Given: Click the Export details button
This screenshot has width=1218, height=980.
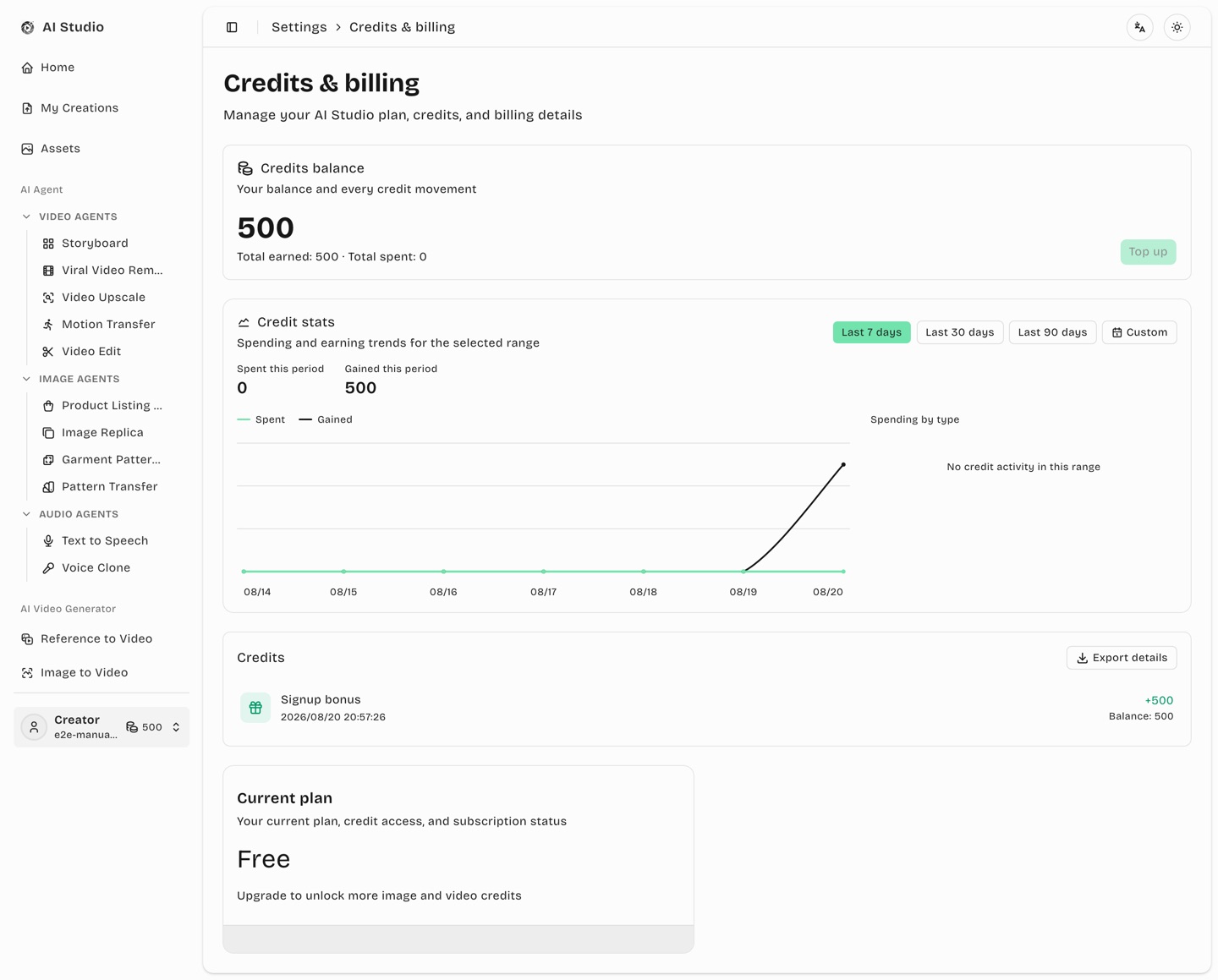Looking at the screenshot, I should pyautogui.click(x=1122, y=658).
